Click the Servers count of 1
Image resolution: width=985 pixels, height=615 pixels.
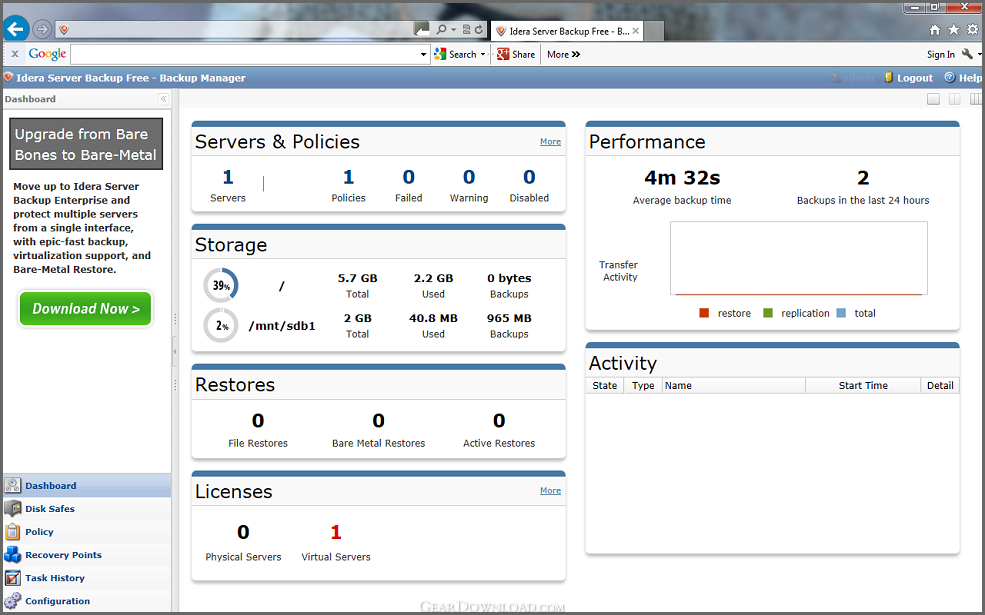click(x=228, y=177)
